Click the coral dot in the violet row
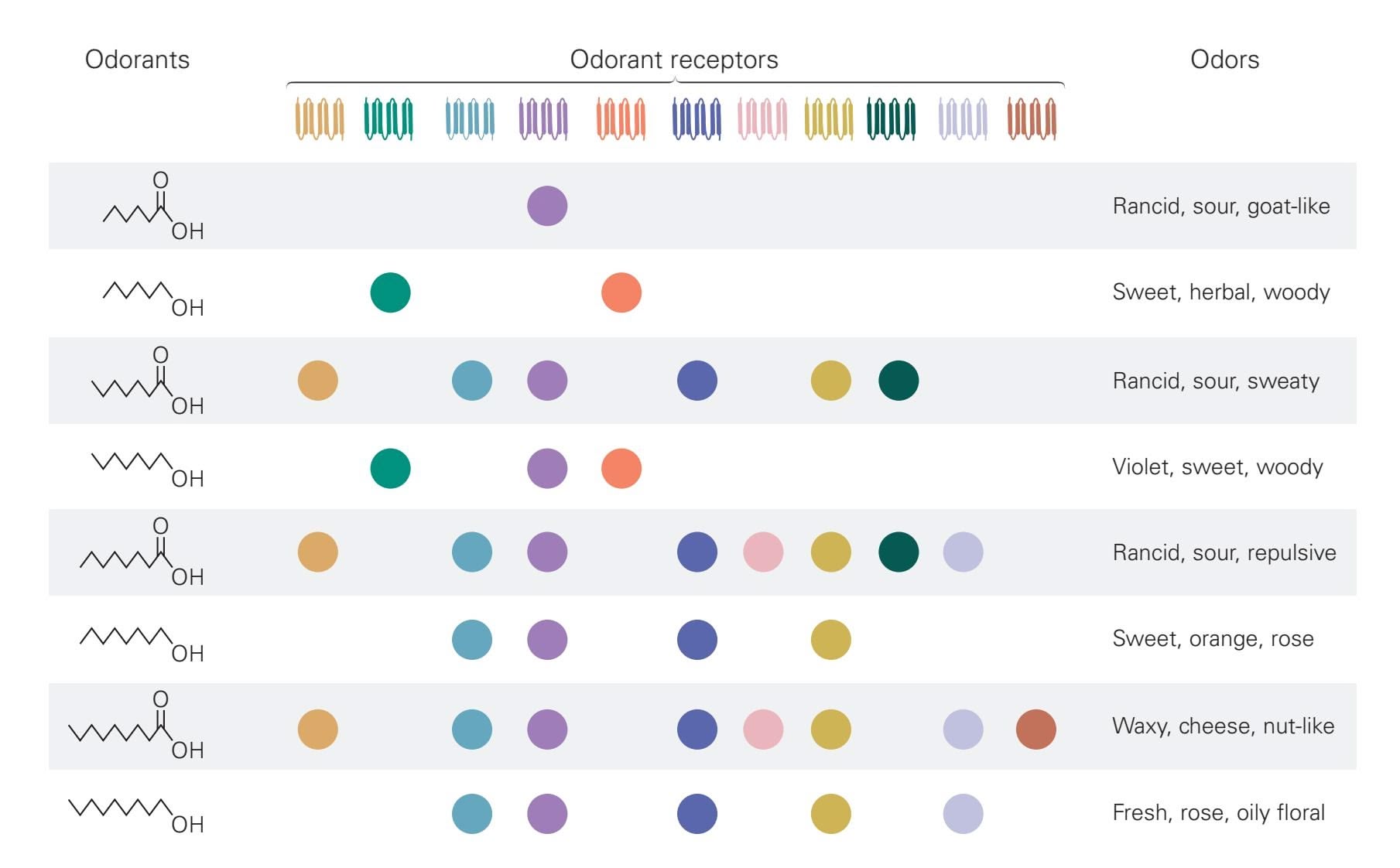This screenshot has height=868, width=1400. tap(621, 468)
